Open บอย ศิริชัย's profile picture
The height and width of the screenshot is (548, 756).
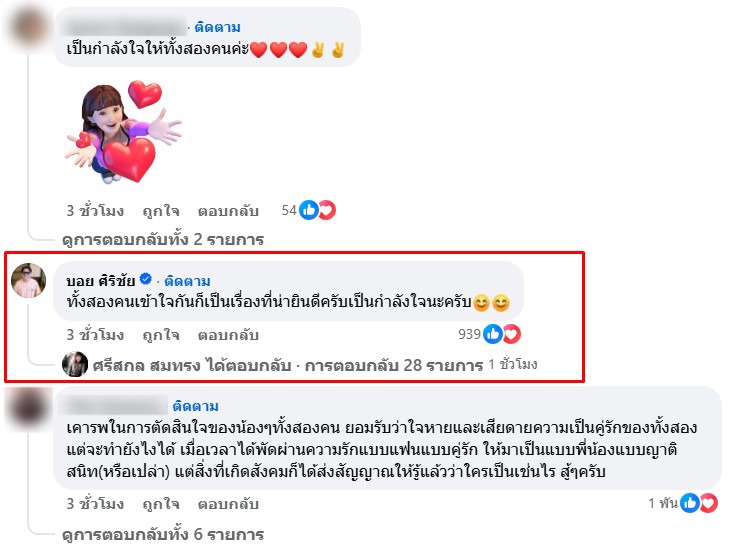(28, 281)
